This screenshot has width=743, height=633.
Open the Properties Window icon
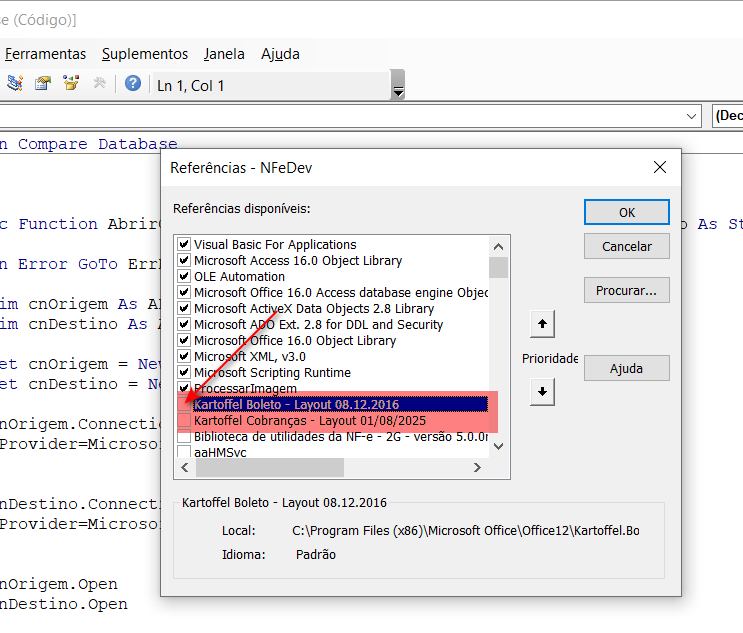pos(43,84)
